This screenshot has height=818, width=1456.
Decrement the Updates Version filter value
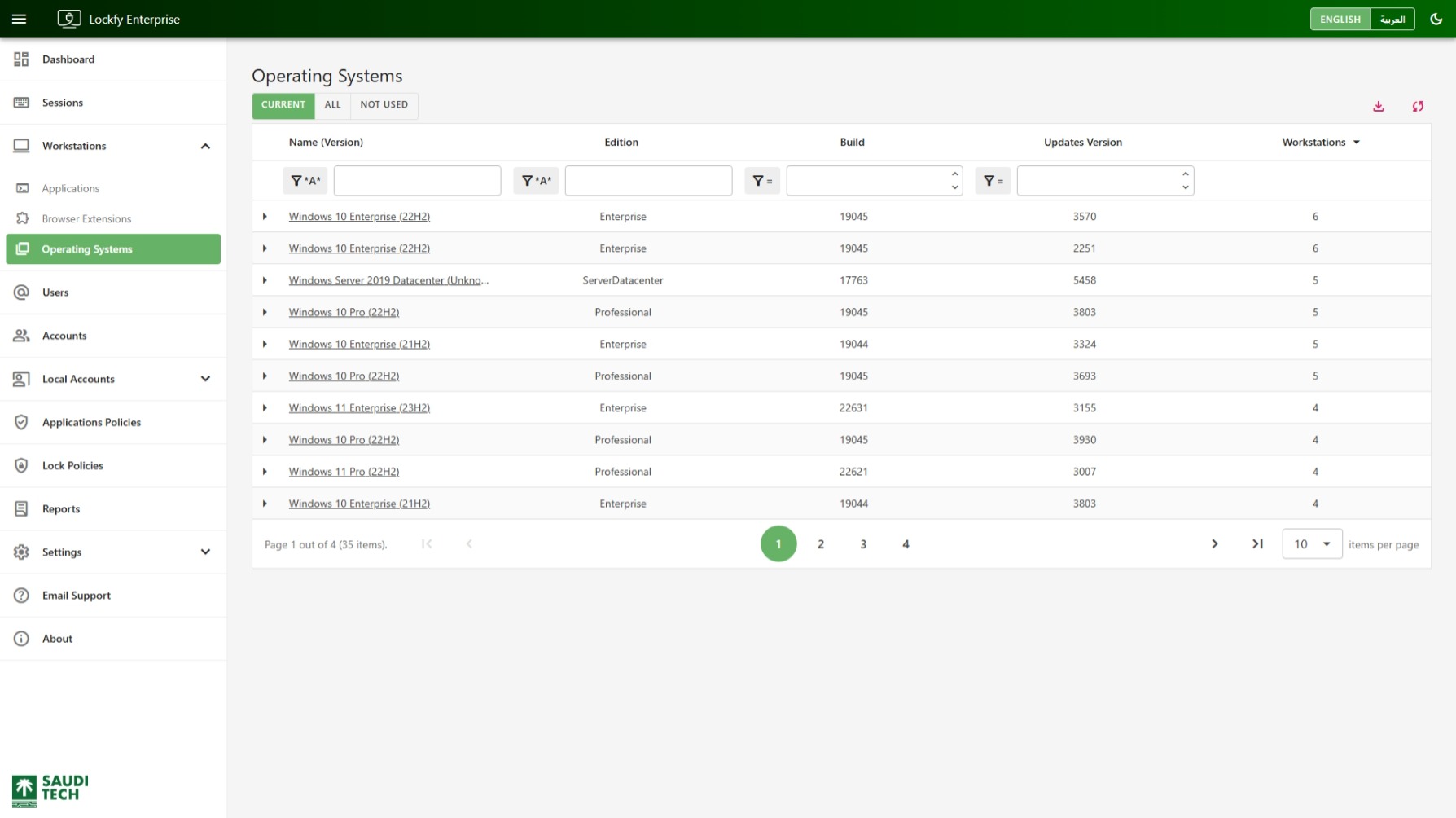click(x=1186, y=187)
